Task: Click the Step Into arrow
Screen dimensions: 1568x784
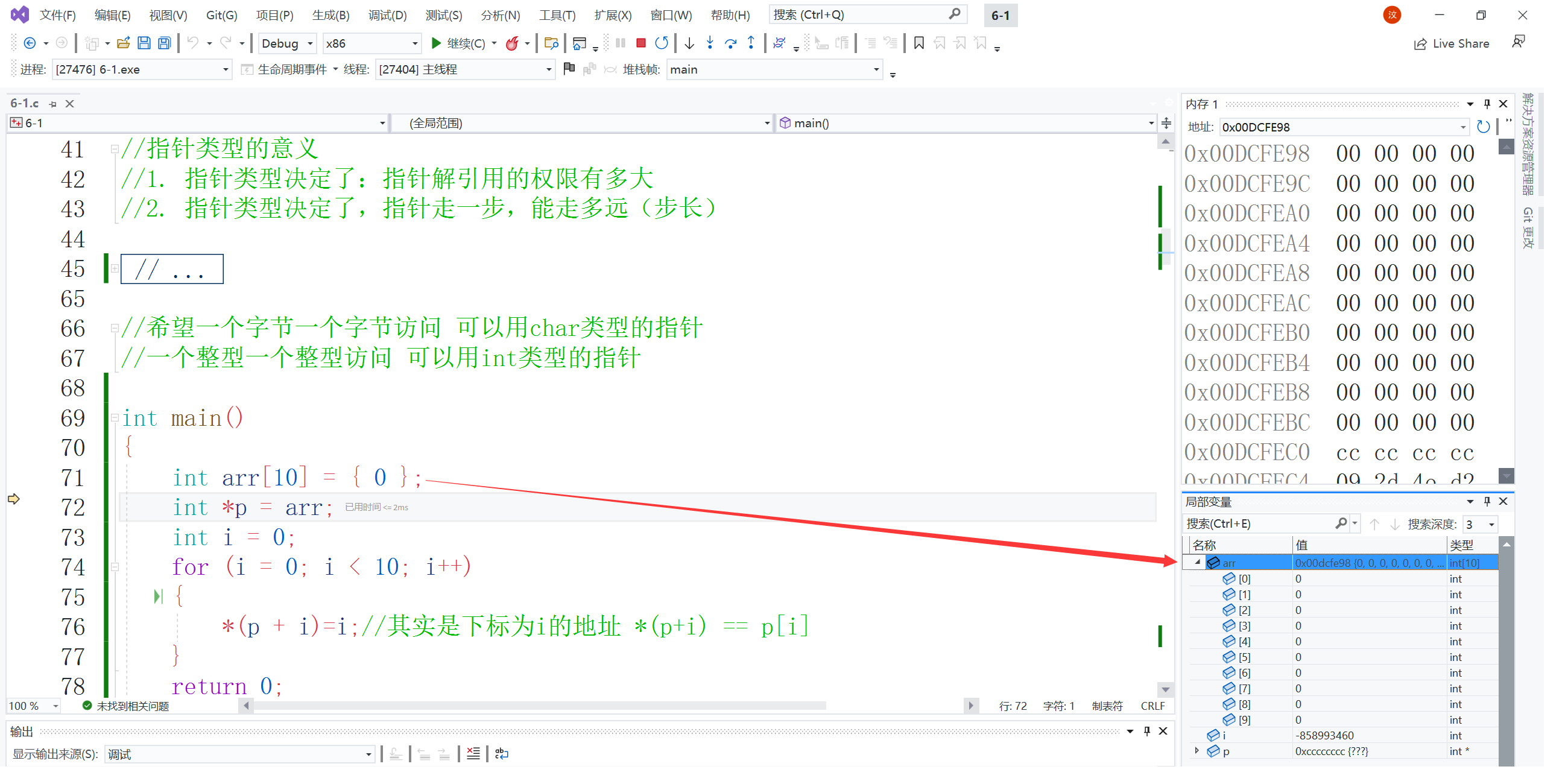Action: 710,43
